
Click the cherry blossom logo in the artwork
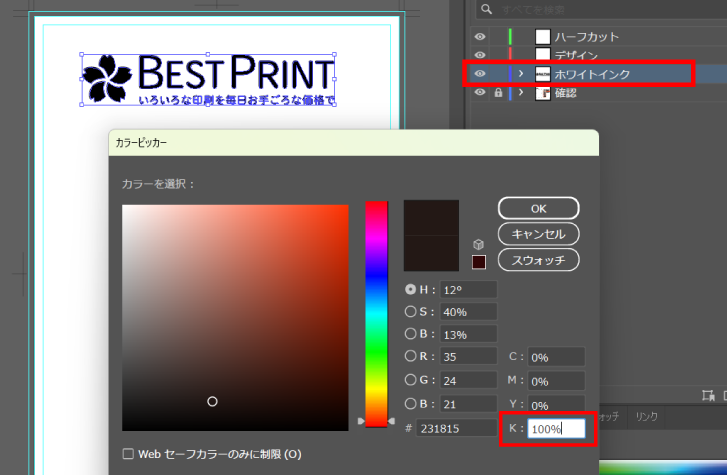[x=106, y=79]
